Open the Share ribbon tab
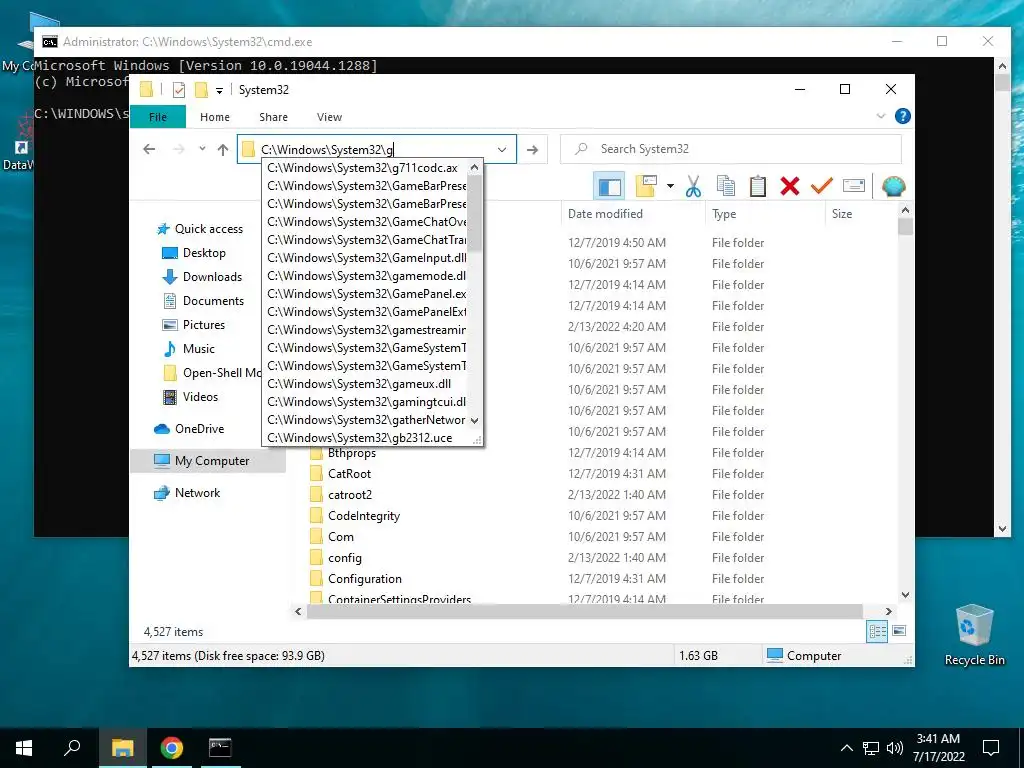The width and height of the screenshot is (1024, 768). point(273,117)
